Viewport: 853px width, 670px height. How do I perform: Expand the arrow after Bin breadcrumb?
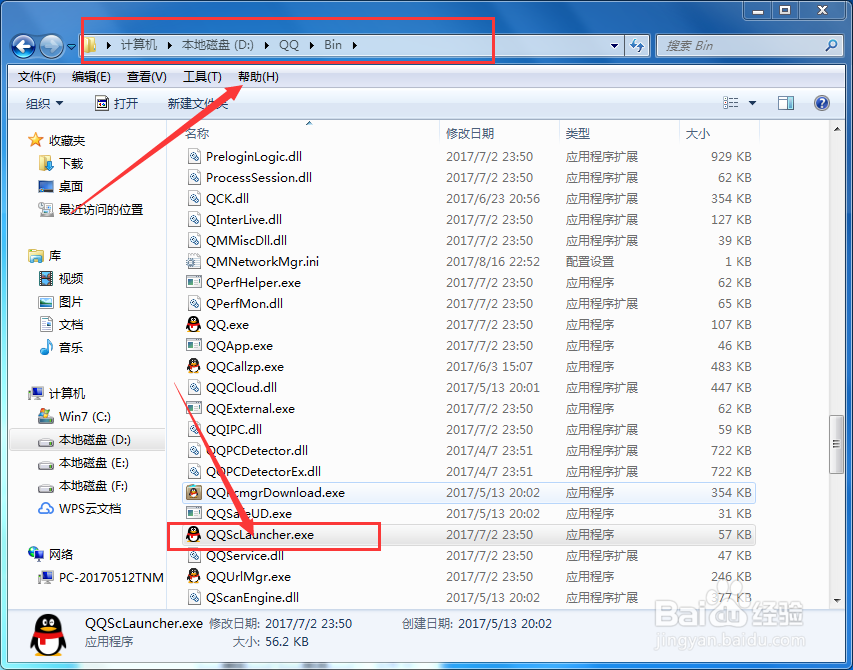(355, 45)
